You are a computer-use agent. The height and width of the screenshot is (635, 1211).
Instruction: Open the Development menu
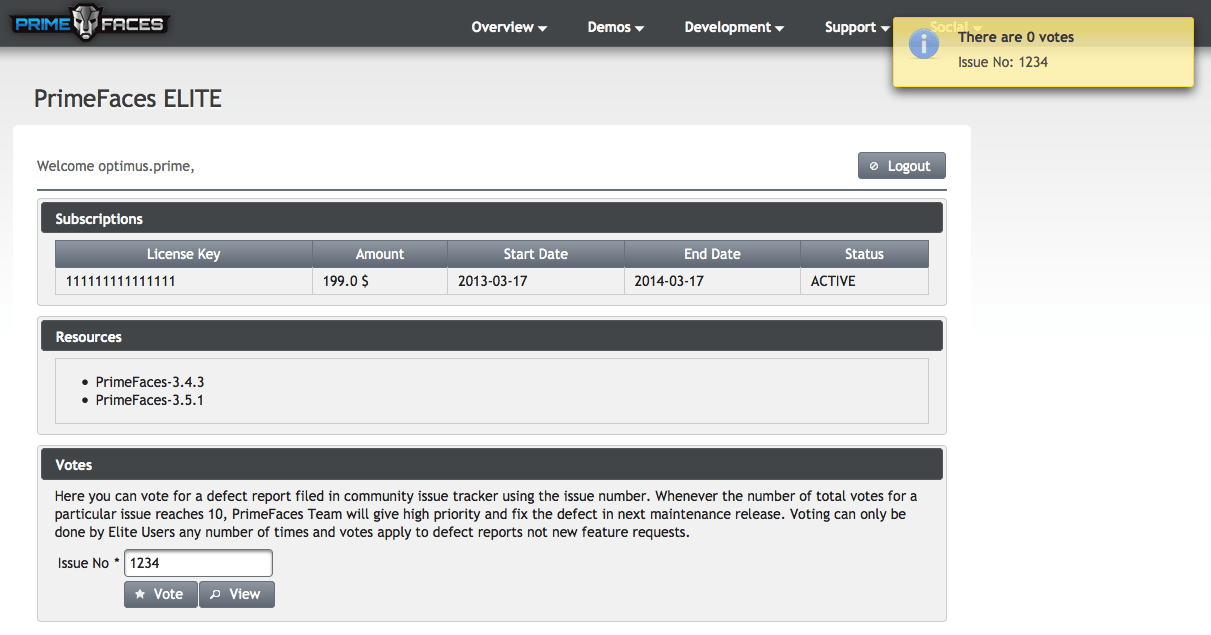tap(734, 27)
